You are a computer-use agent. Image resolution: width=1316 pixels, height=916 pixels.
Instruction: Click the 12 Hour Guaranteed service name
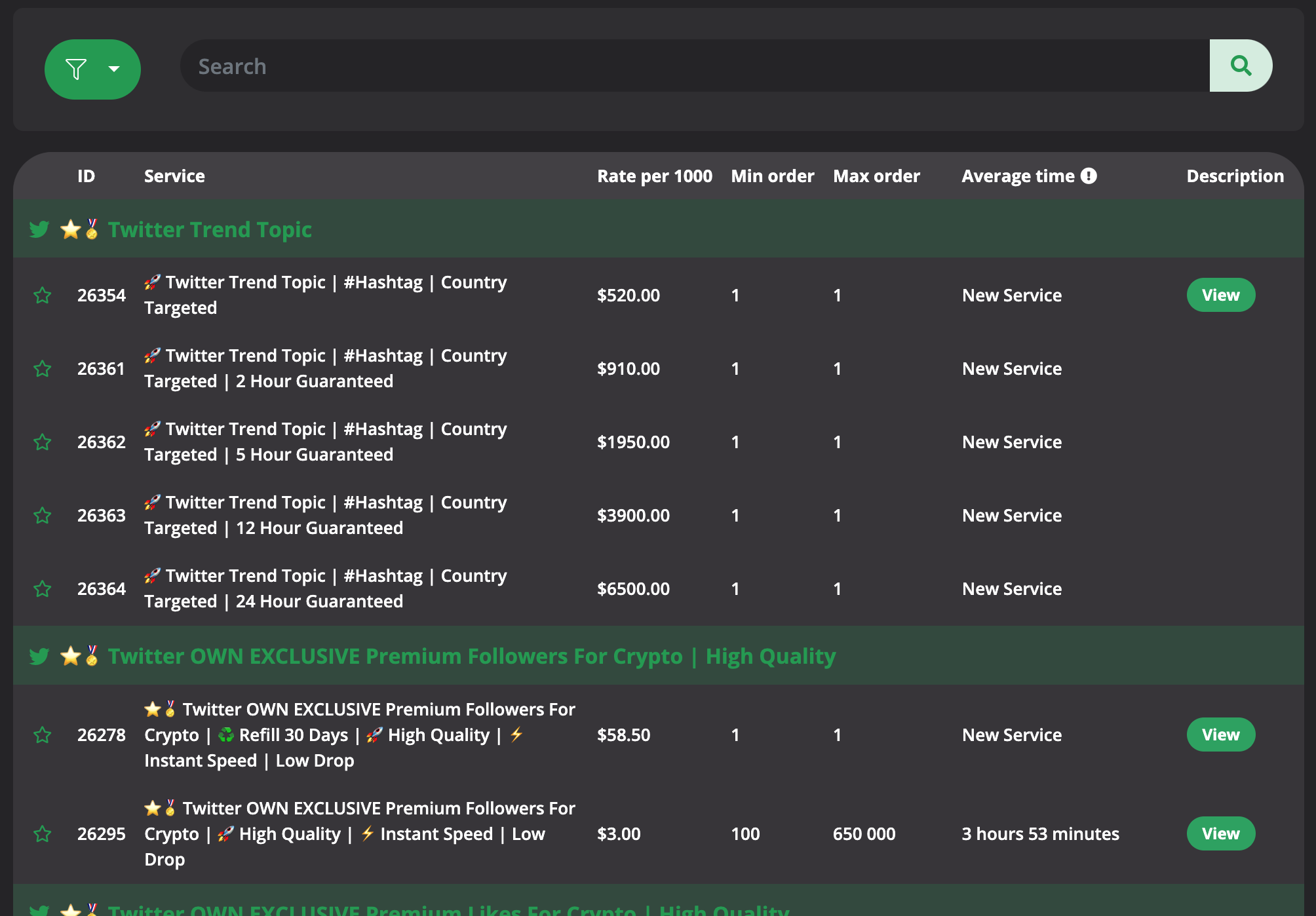coord(325,515)
